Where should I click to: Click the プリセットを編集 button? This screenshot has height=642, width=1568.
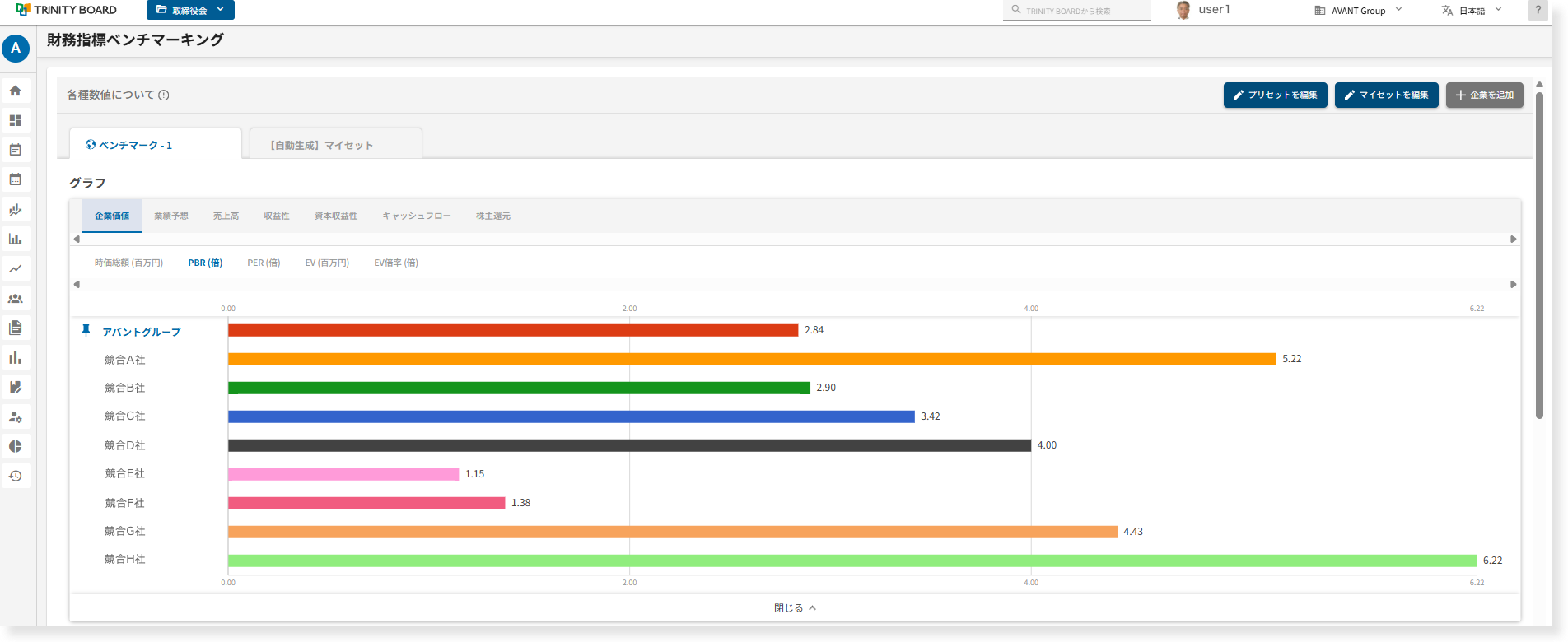(1275, 95)
